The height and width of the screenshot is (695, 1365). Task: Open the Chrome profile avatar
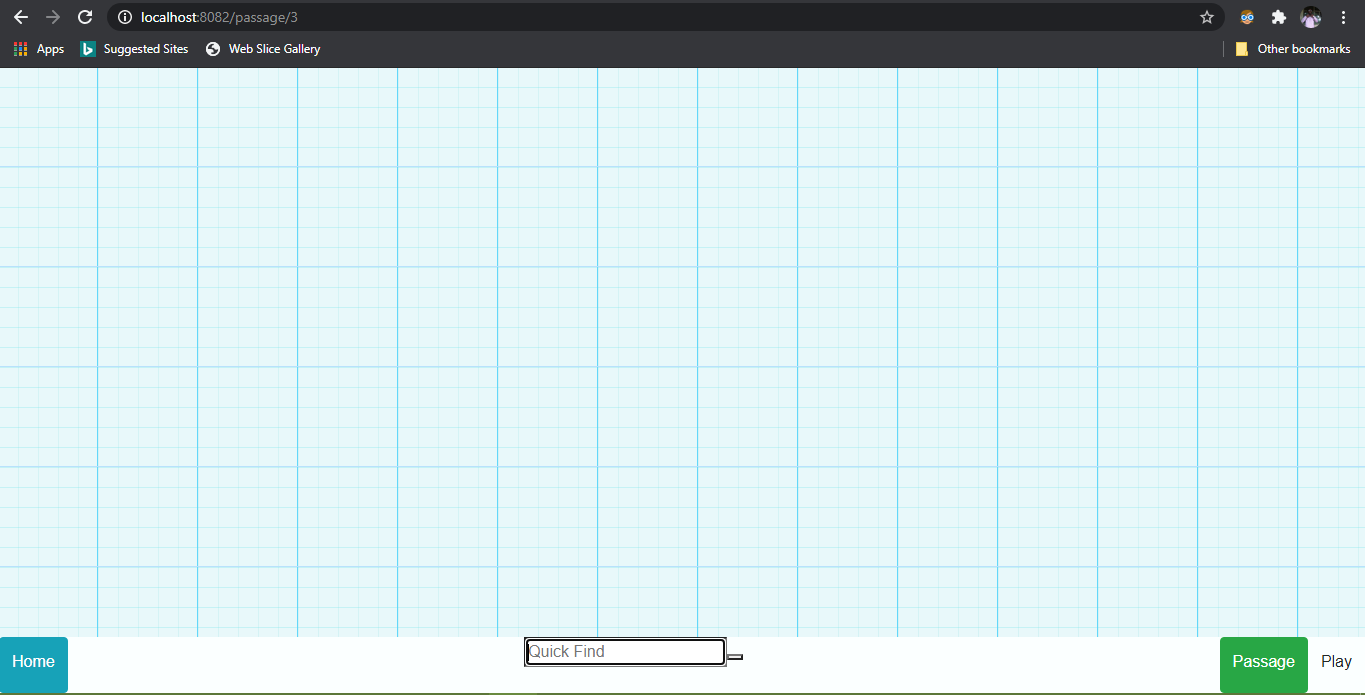point(1310,17)
